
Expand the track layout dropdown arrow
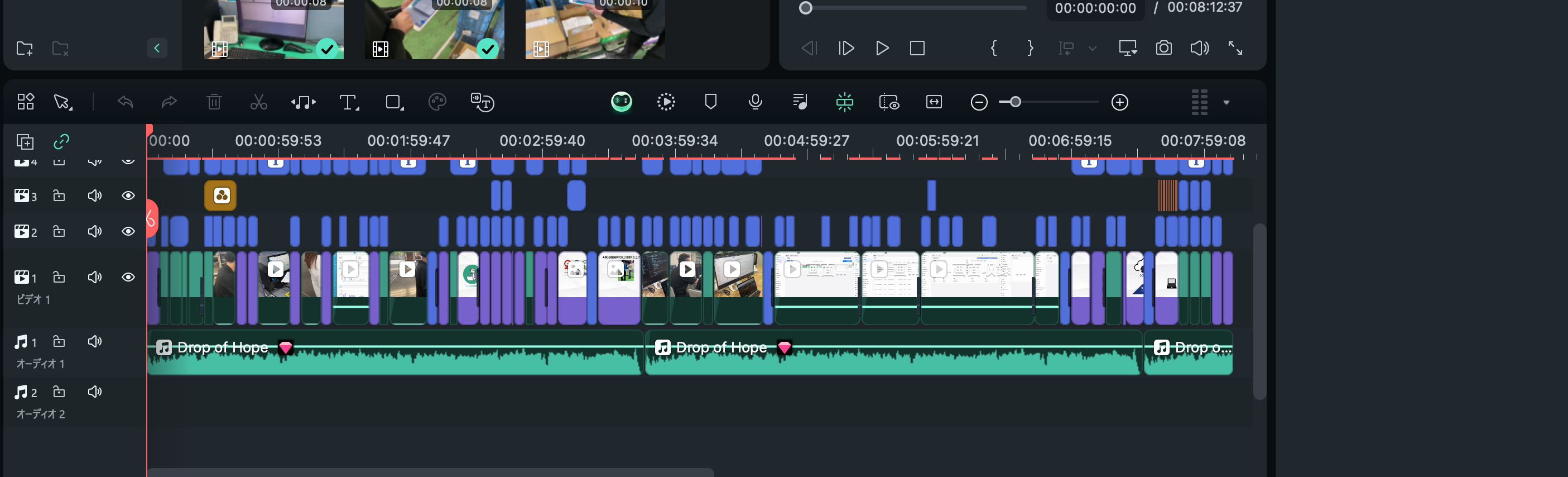[x=1226, y=103]
